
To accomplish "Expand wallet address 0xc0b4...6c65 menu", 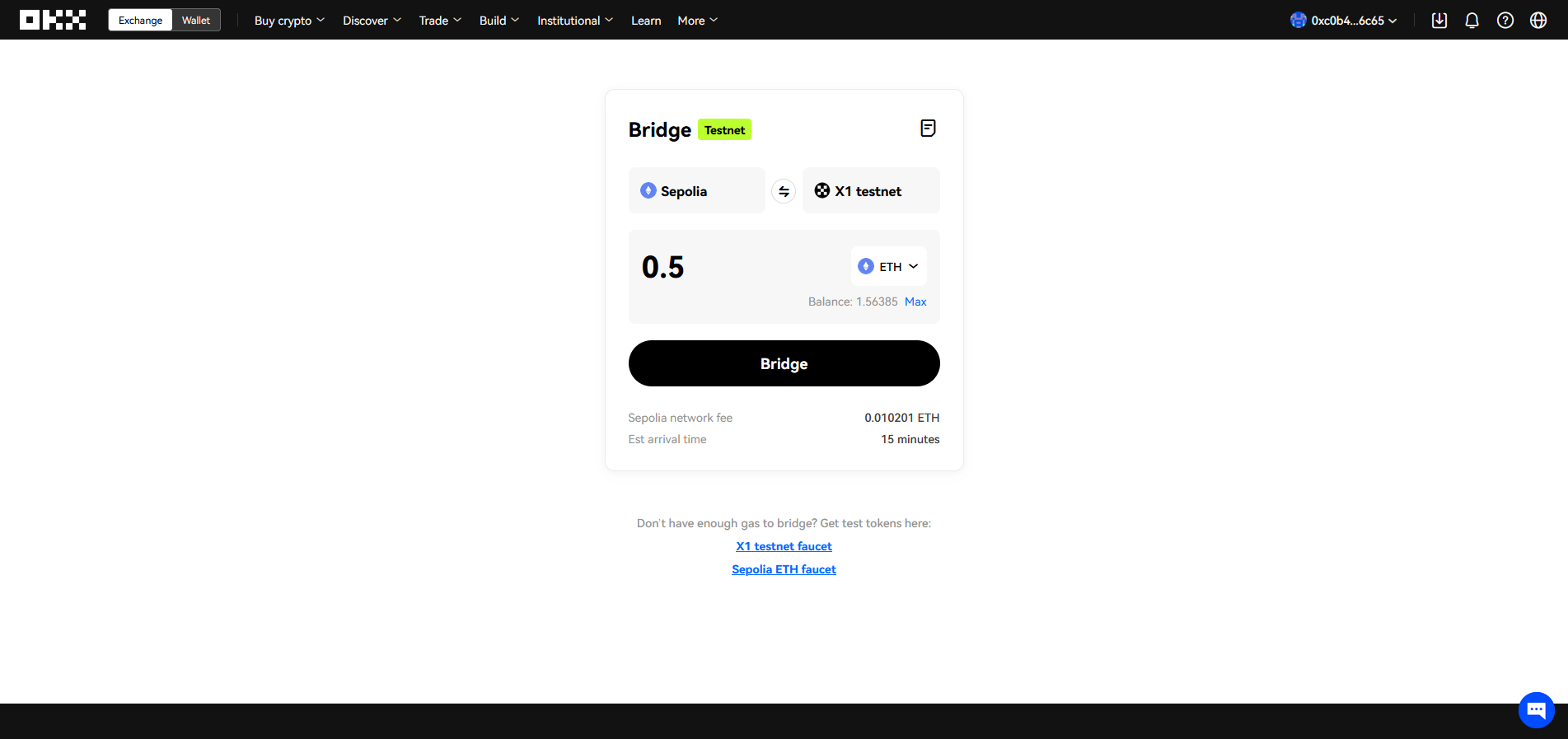I will [x=1344, y=21].
